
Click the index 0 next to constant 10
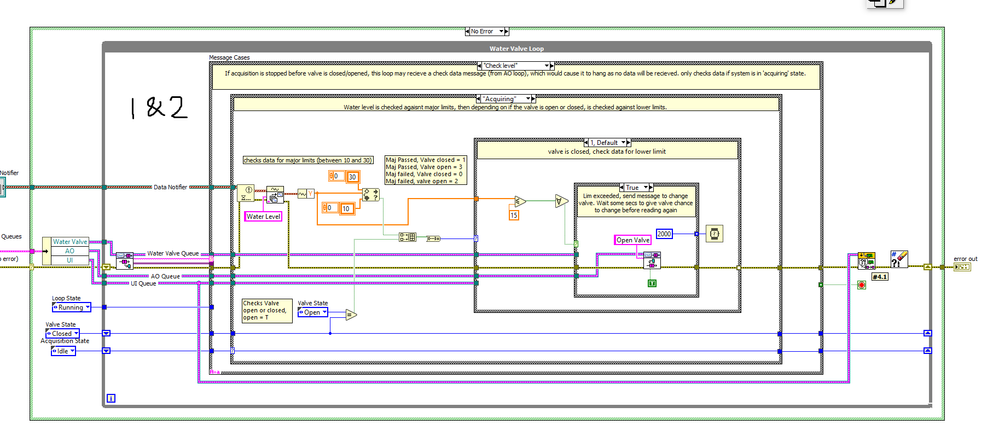coord(329,208)
